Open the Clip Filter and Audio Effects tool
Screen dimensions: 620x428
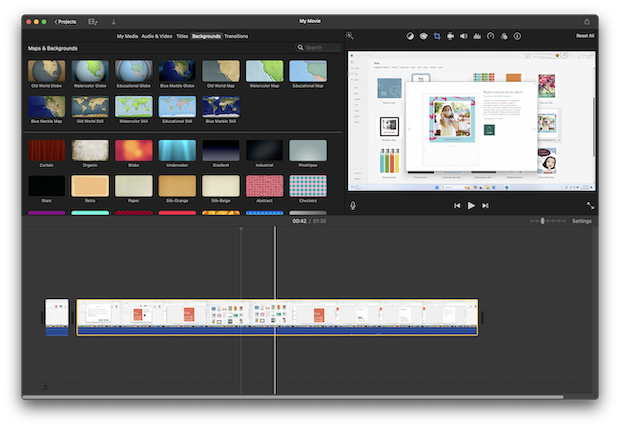[503, 36]
